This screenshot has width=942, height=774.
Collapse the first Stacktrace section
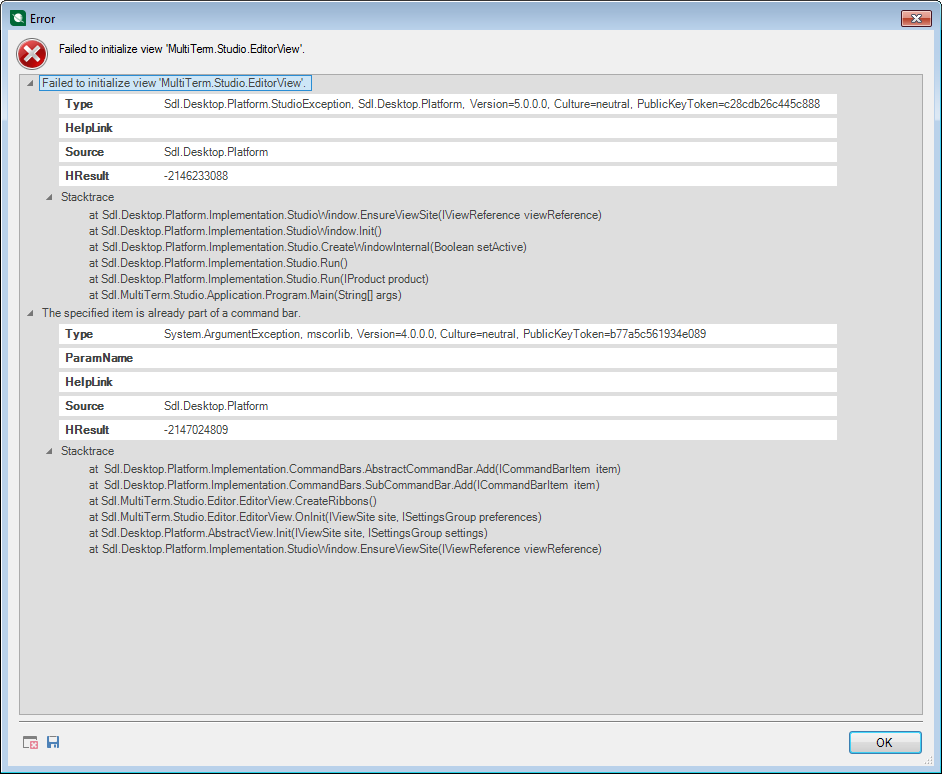point(50,197)
